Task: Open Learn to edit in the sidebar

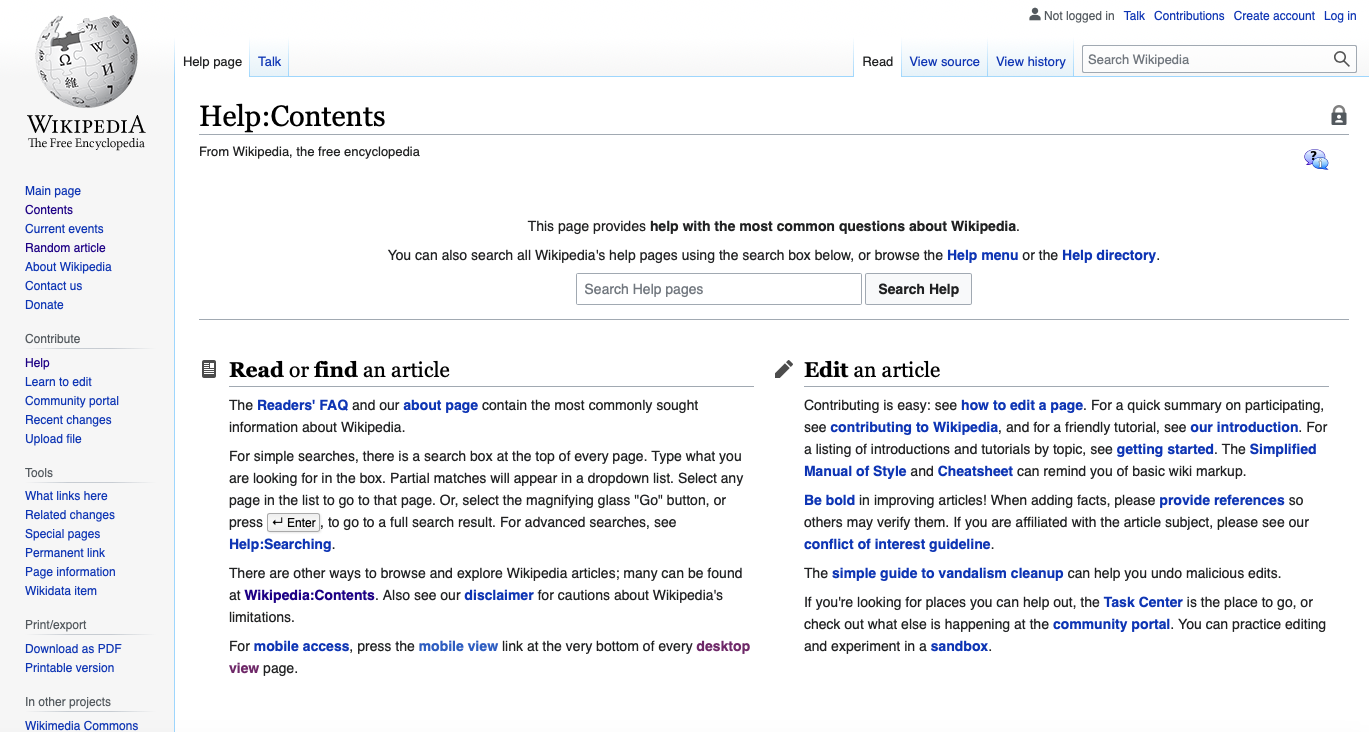Action: 58,382
